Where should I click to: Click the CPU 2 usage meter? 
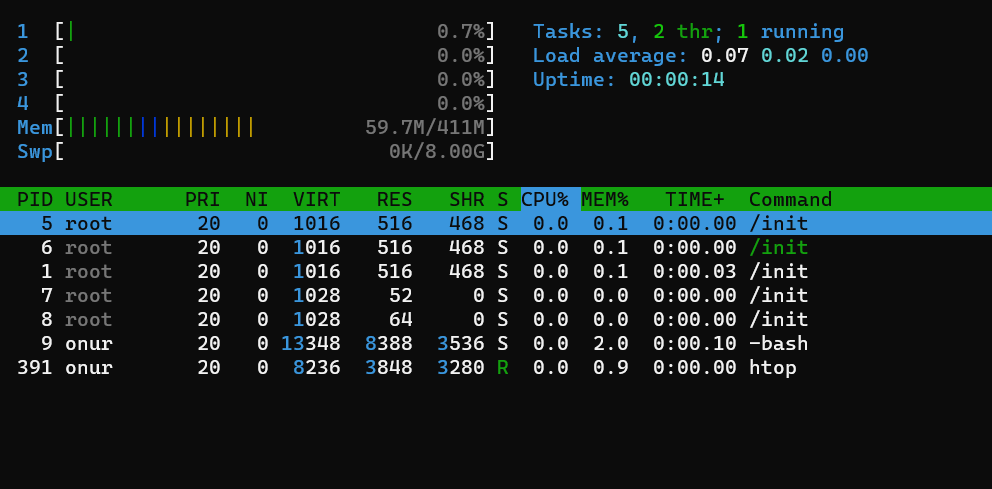click(256, 55)
